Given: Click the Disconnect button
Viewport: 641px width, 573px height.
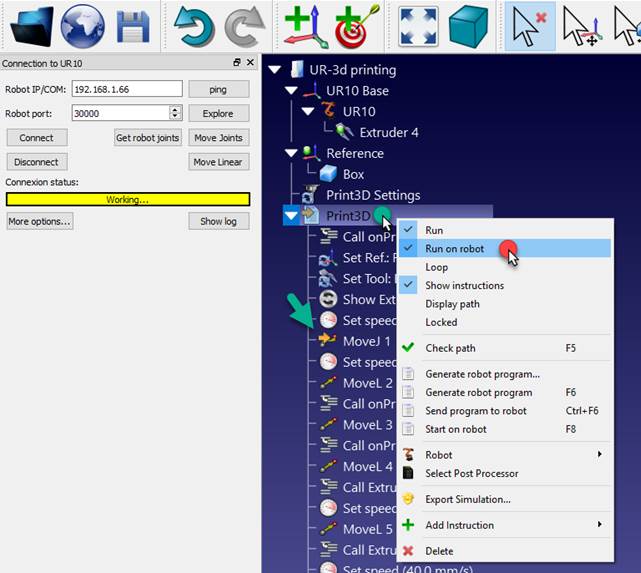Looking at the screenshot, I should point(37,162).
